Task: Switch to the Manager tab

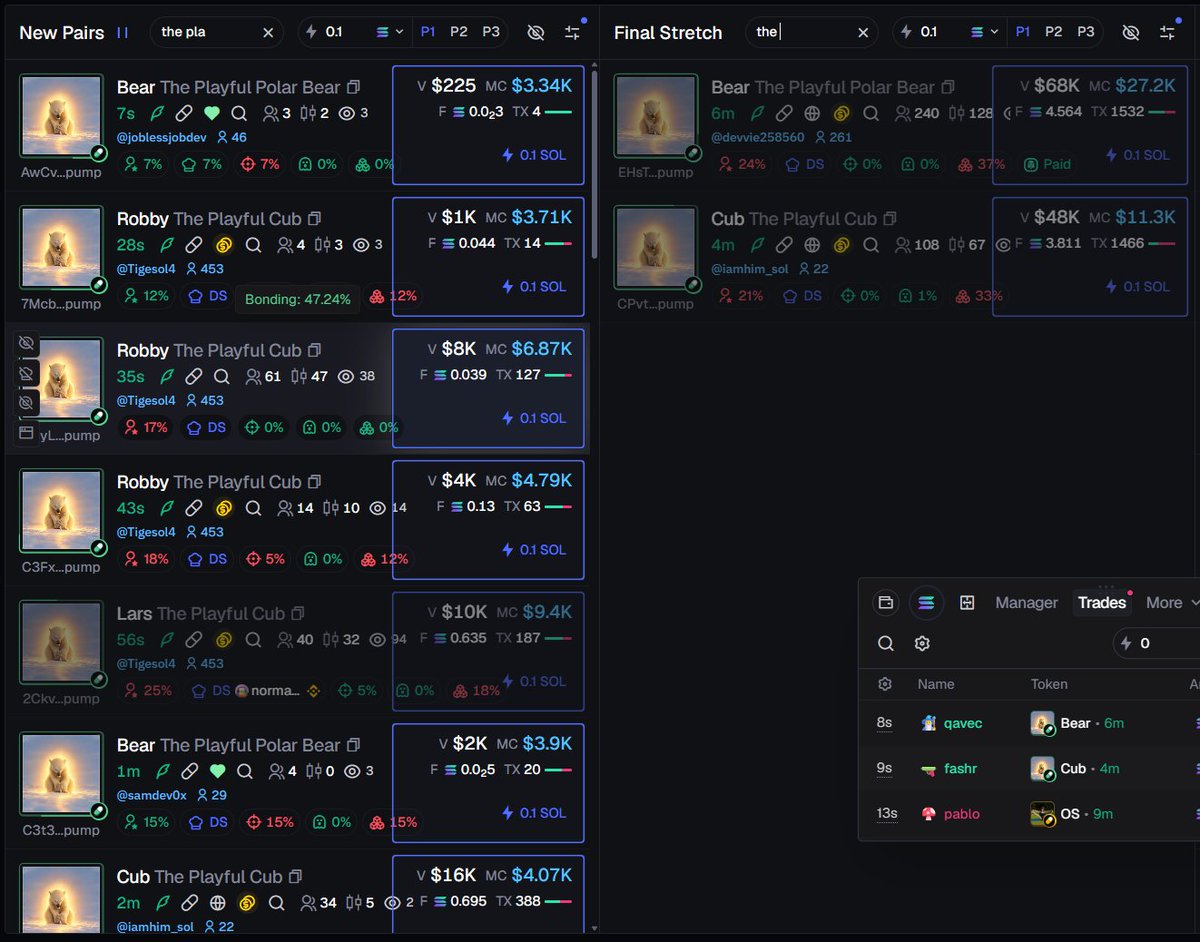Action: coord(1026,602)
